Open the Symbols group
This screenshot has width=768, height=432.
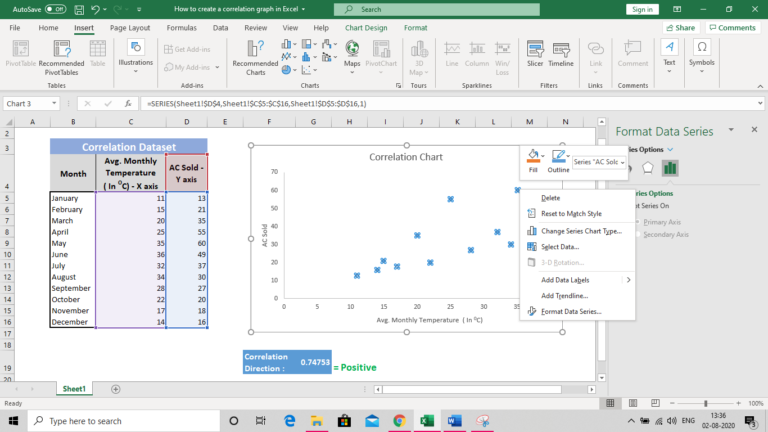coord(701,56)
